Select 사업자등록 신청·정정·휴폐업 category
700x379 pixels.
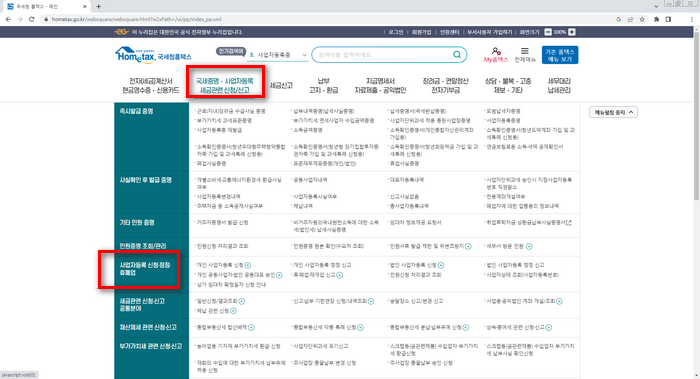(146, 269)
